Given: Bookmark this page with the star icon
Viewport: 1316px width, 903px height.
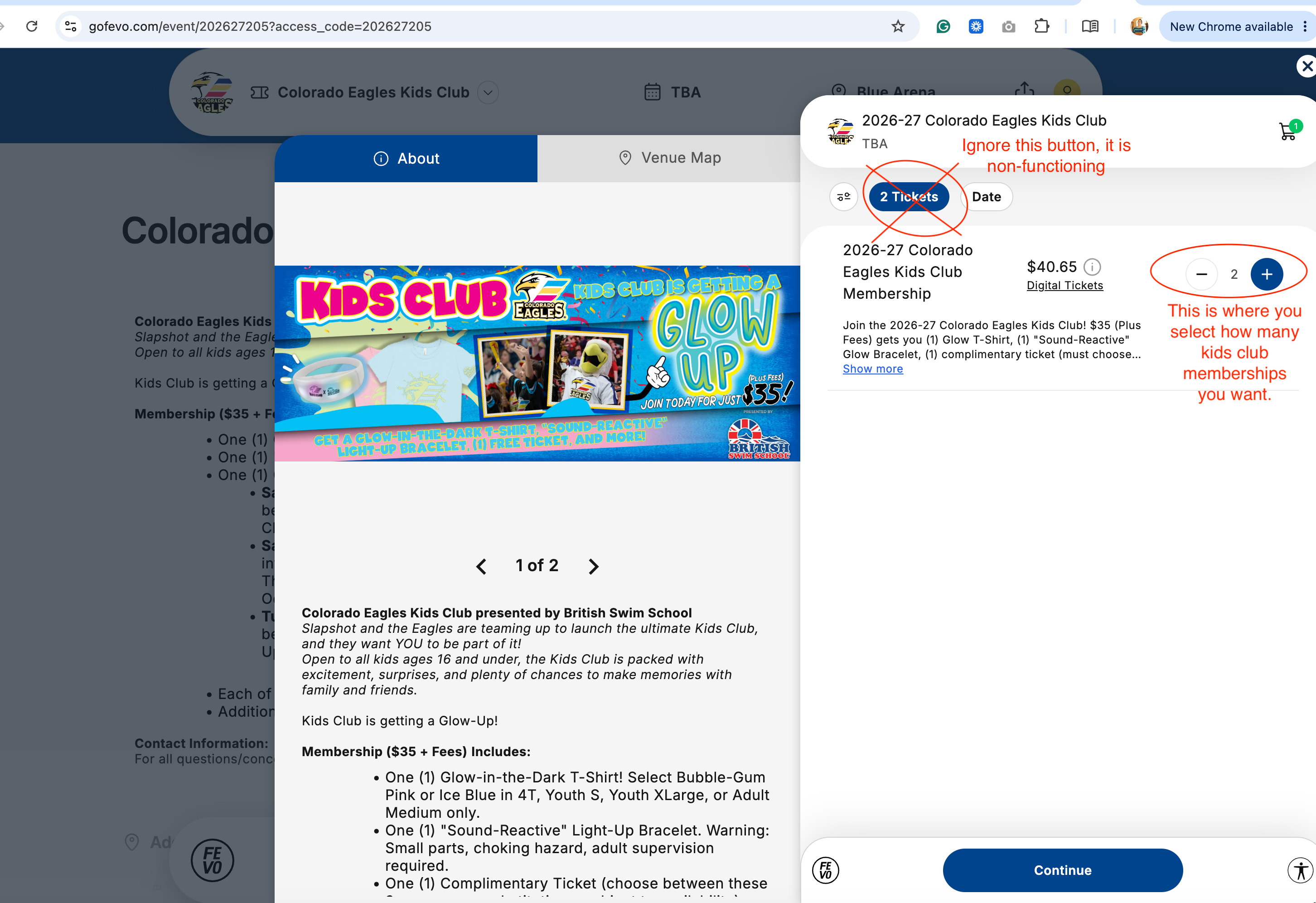Looking at the screenshot, I should [898, 26].
